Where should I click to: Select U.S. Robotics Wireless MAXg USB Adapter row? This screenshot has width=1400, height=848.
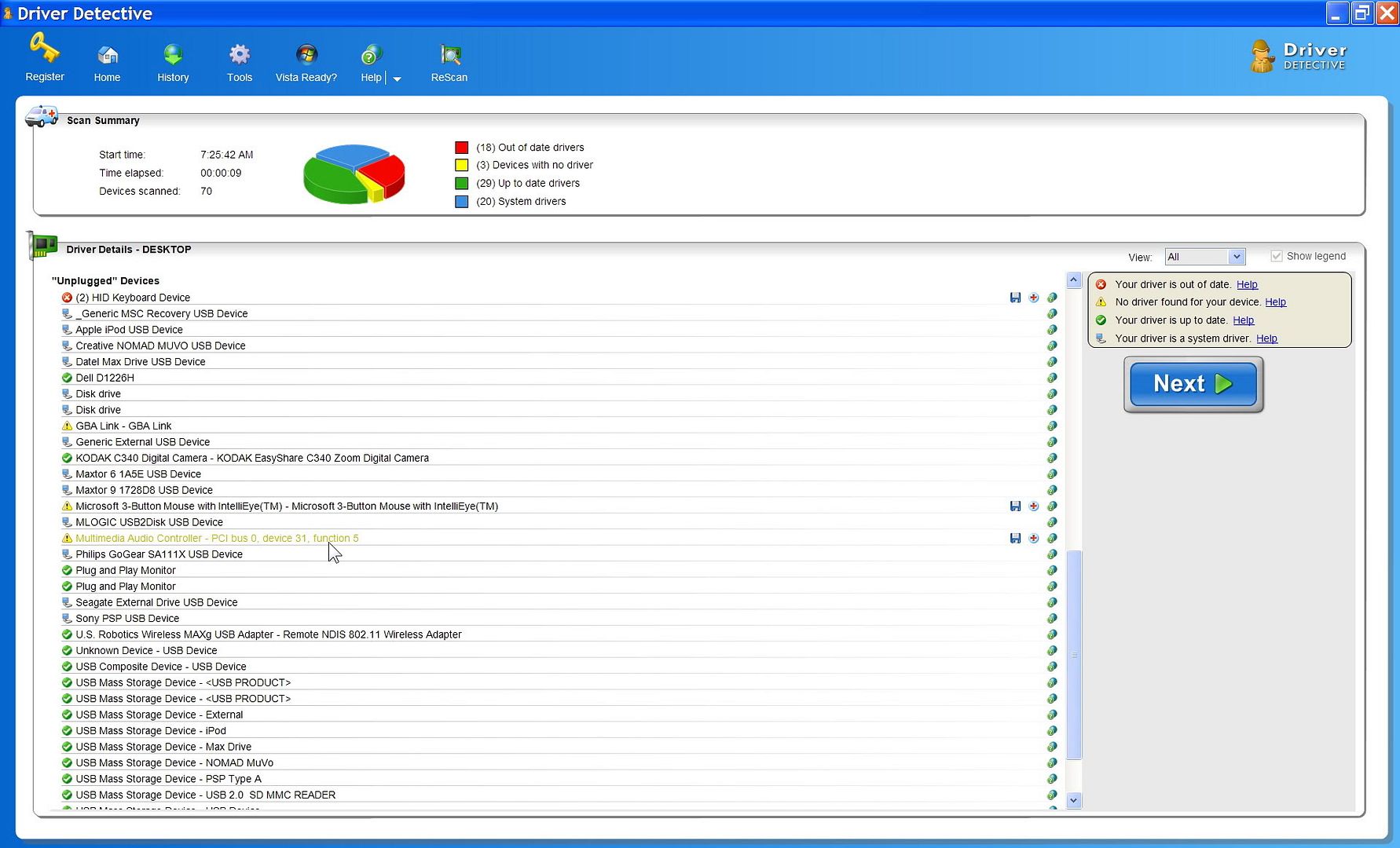coord(558,634)
